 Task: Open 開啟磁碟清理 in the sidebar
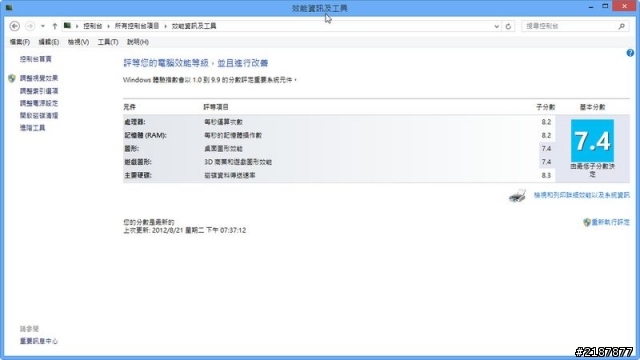(x=39, y=116)
